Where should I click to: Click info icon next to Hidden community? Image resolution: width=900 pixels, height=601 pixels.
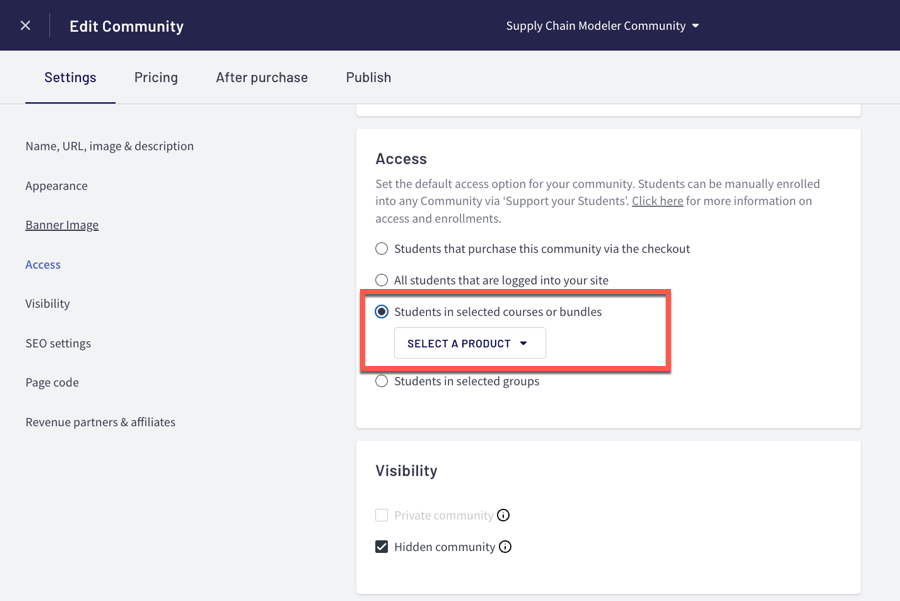505,547
